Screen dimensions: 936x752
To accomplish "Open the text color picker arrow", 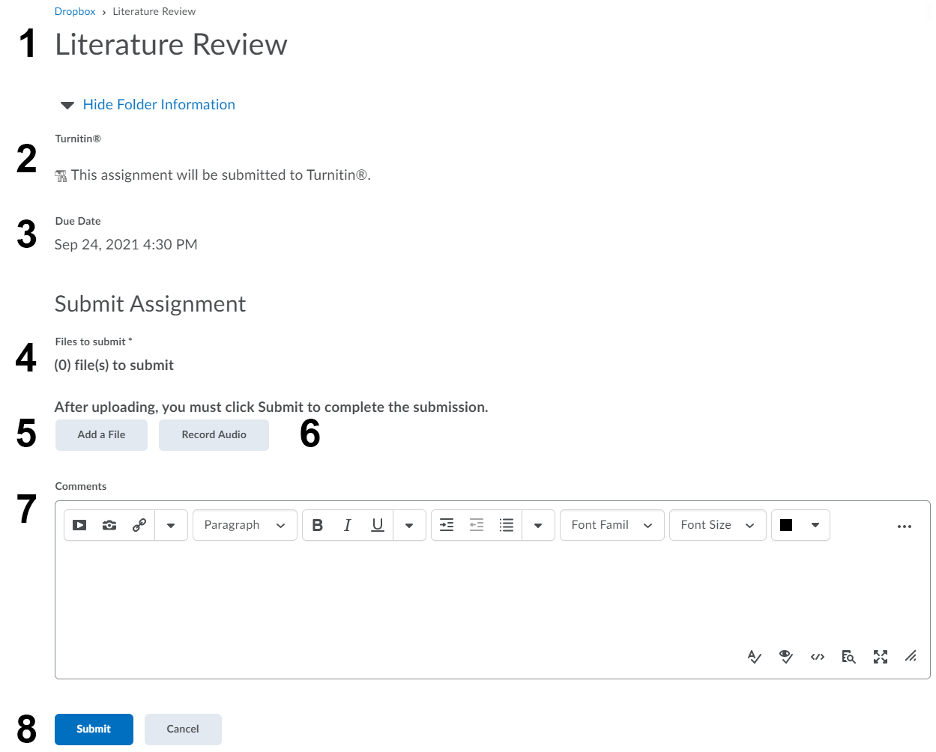I will (815, 525).
